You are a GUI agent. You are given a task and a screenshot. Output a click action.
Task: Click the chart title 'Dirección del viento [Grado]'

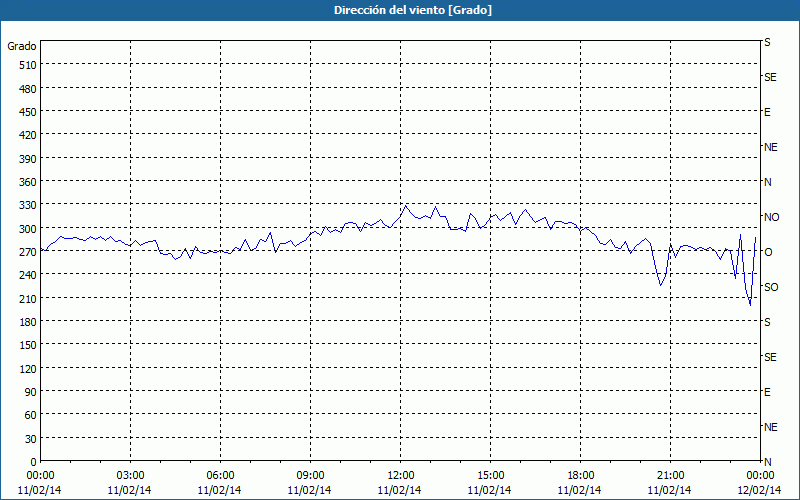click(413, 10)
